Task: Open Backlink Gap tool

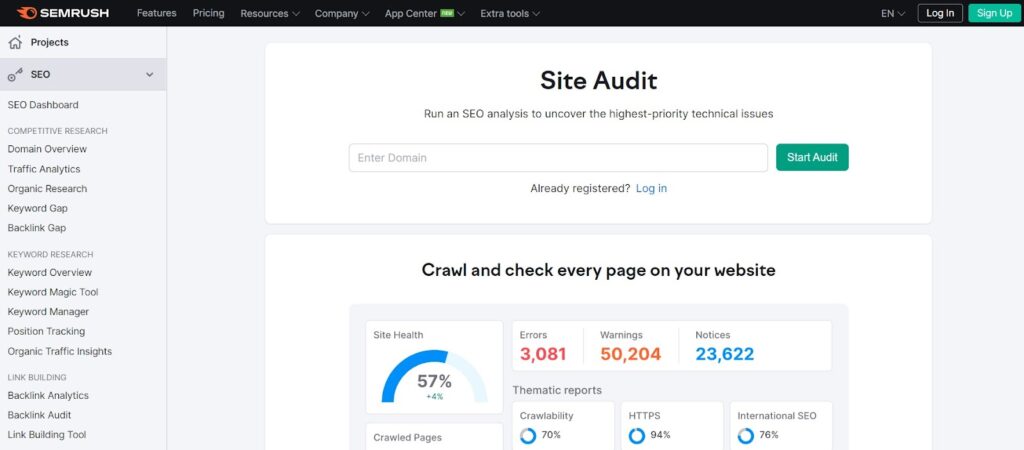Action: point(37,228)
